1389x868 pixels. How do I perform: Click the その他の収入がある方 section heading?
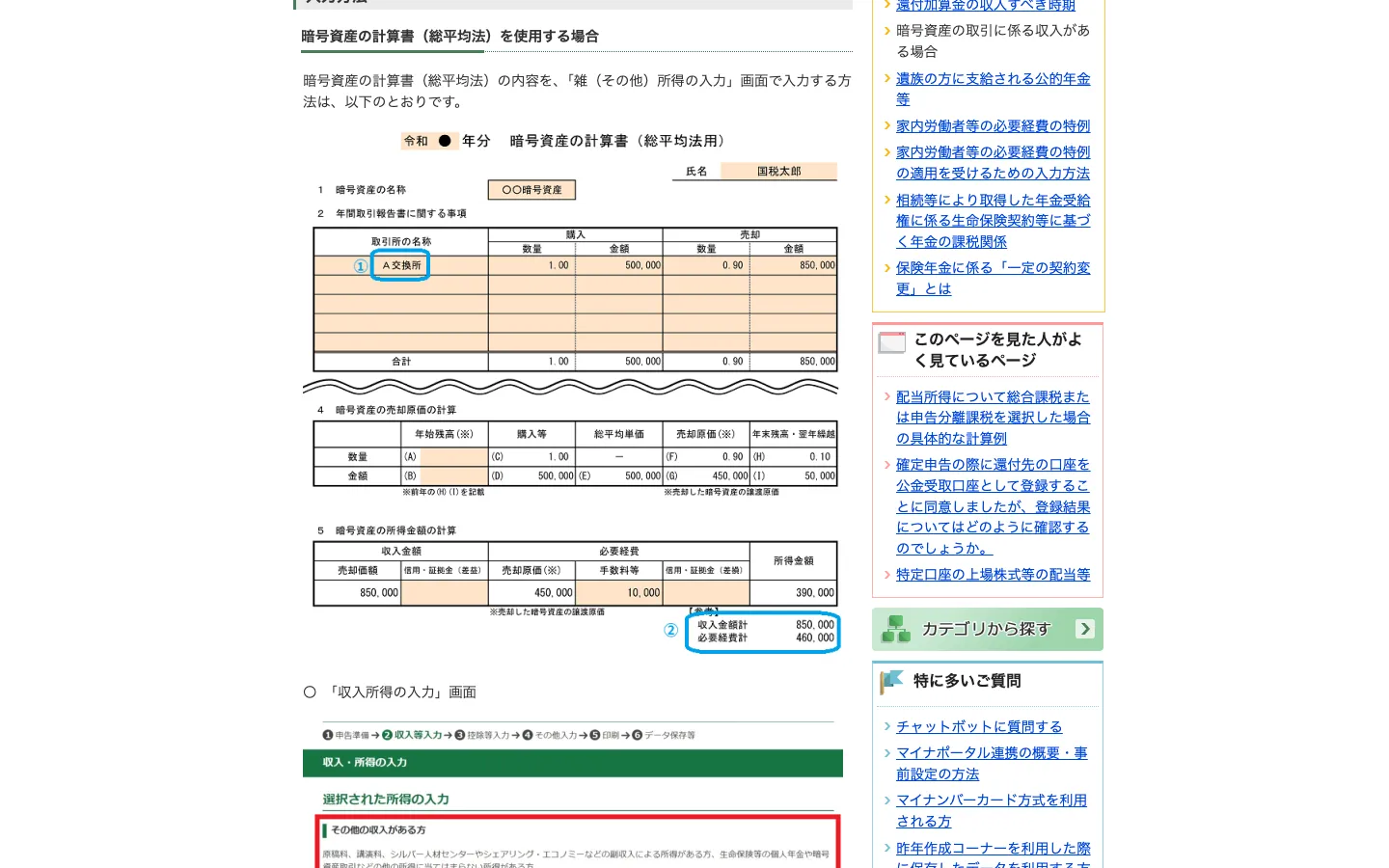378,830
